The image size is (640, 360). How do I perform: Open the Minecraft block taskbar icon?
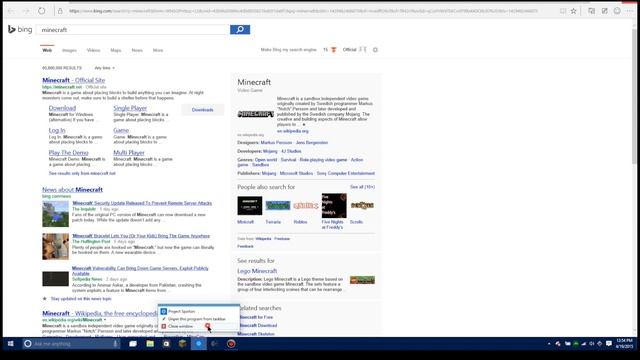point(182,344)
